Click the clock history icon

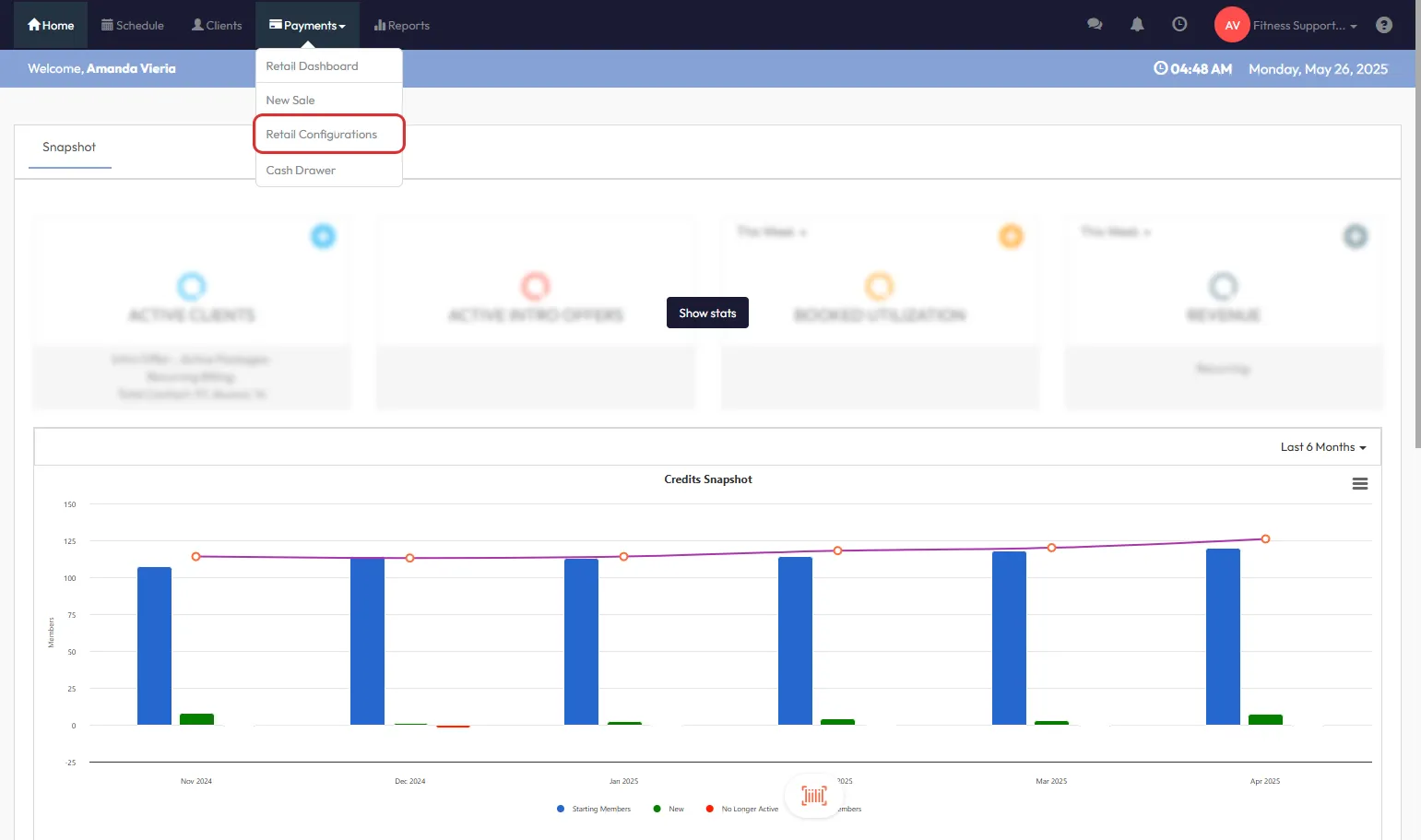click(1179, 25)
